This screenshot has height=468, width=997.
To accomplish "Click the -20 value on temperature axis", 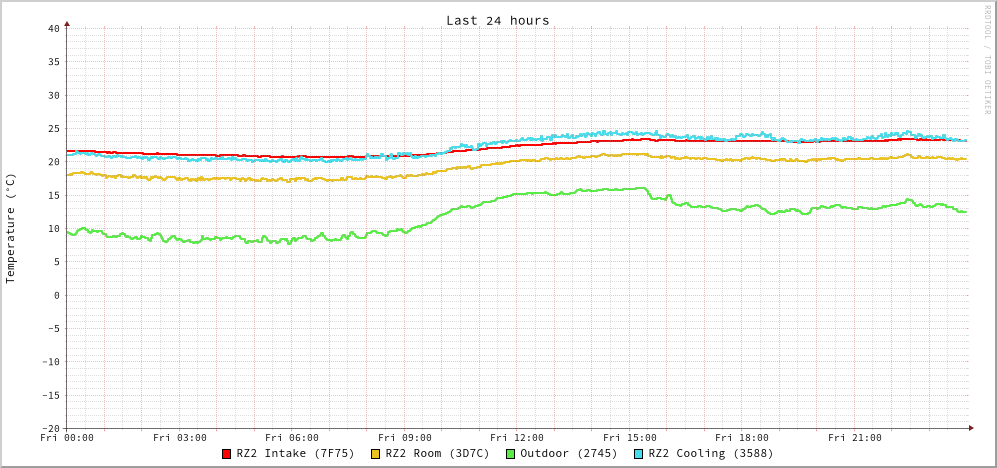I will (x=50, y=428).
